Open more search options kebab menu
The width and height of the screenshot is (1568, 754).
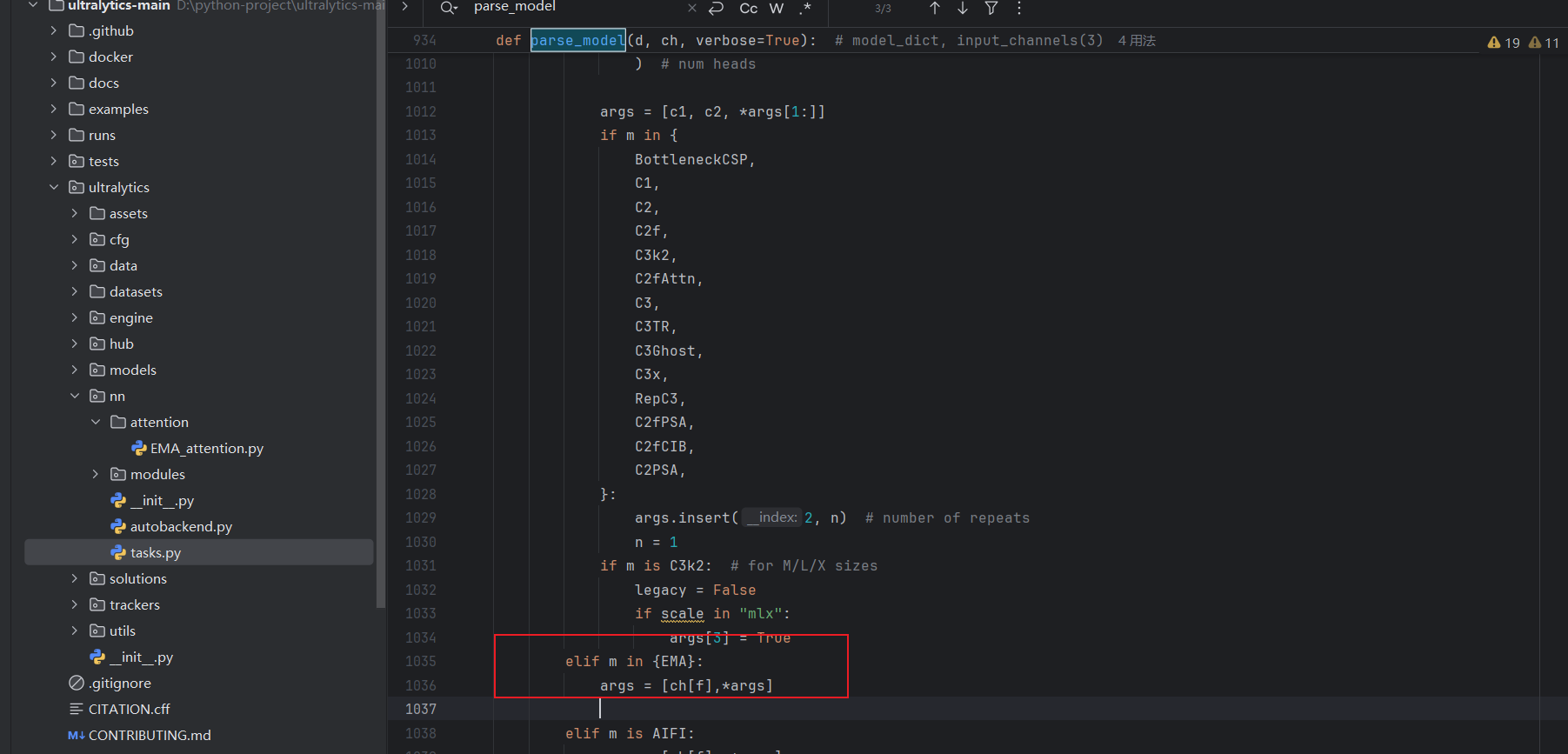click(1019, 8)
